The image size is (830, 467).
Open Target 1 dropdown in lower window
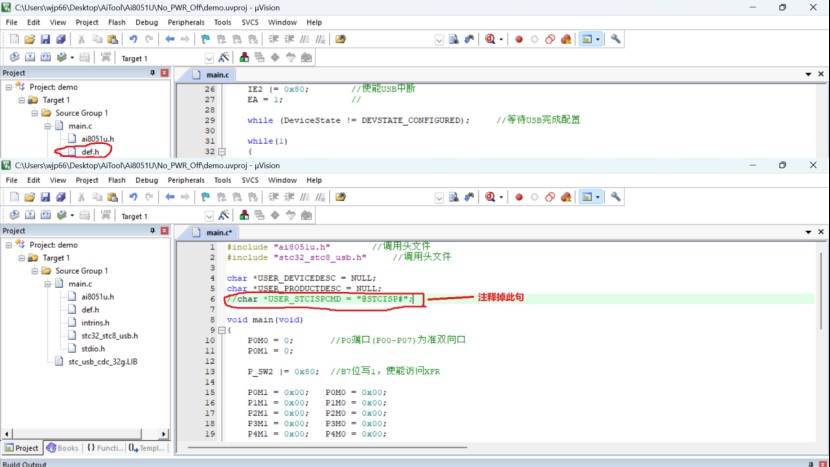click(x=209, y=215)
